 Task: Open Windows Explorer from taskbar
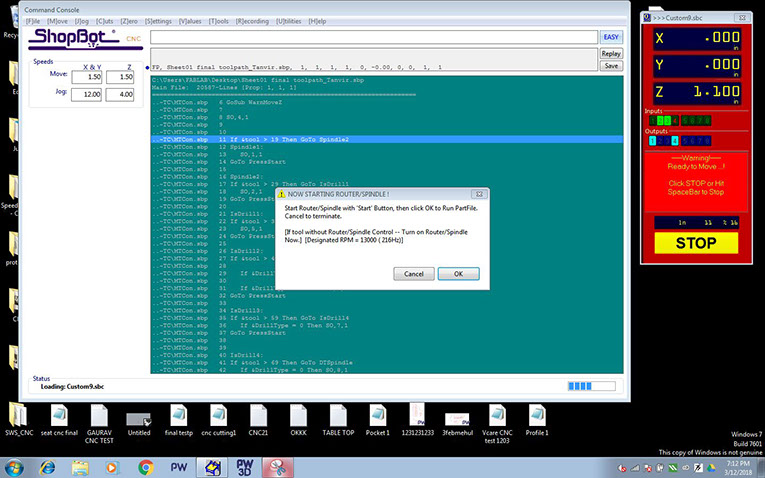pyautogui.click(x=80, y=468)
